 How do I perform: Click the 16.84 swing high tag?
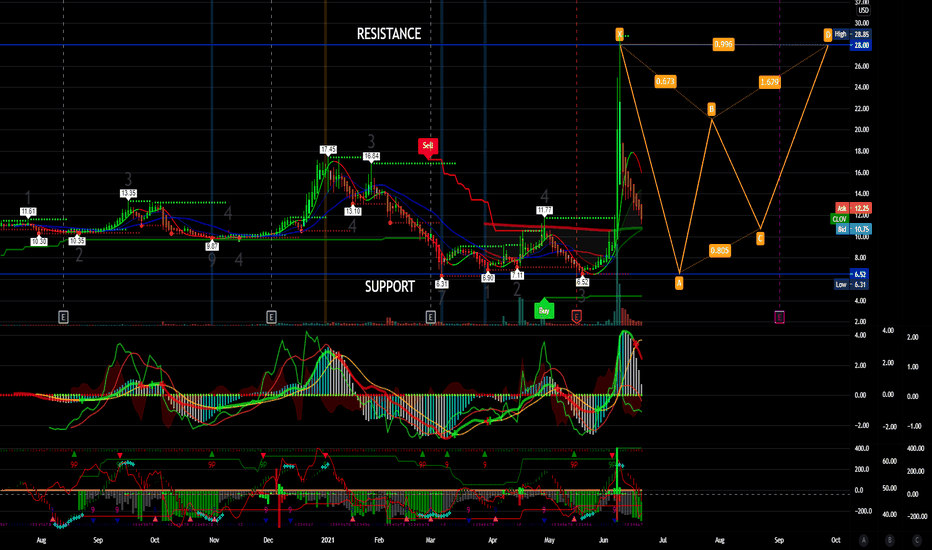pos(371,156)
